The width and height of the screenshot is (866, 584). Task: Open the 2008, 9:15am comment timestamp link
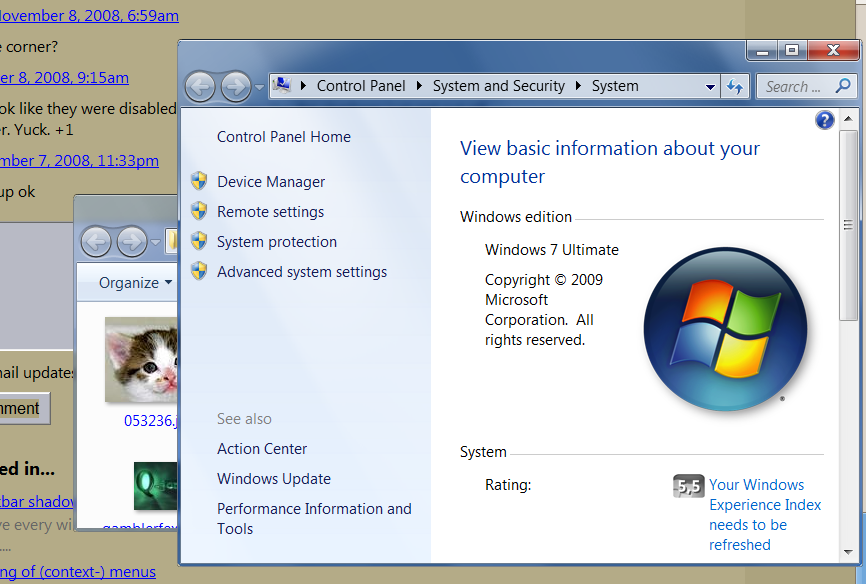click(64, 78)
